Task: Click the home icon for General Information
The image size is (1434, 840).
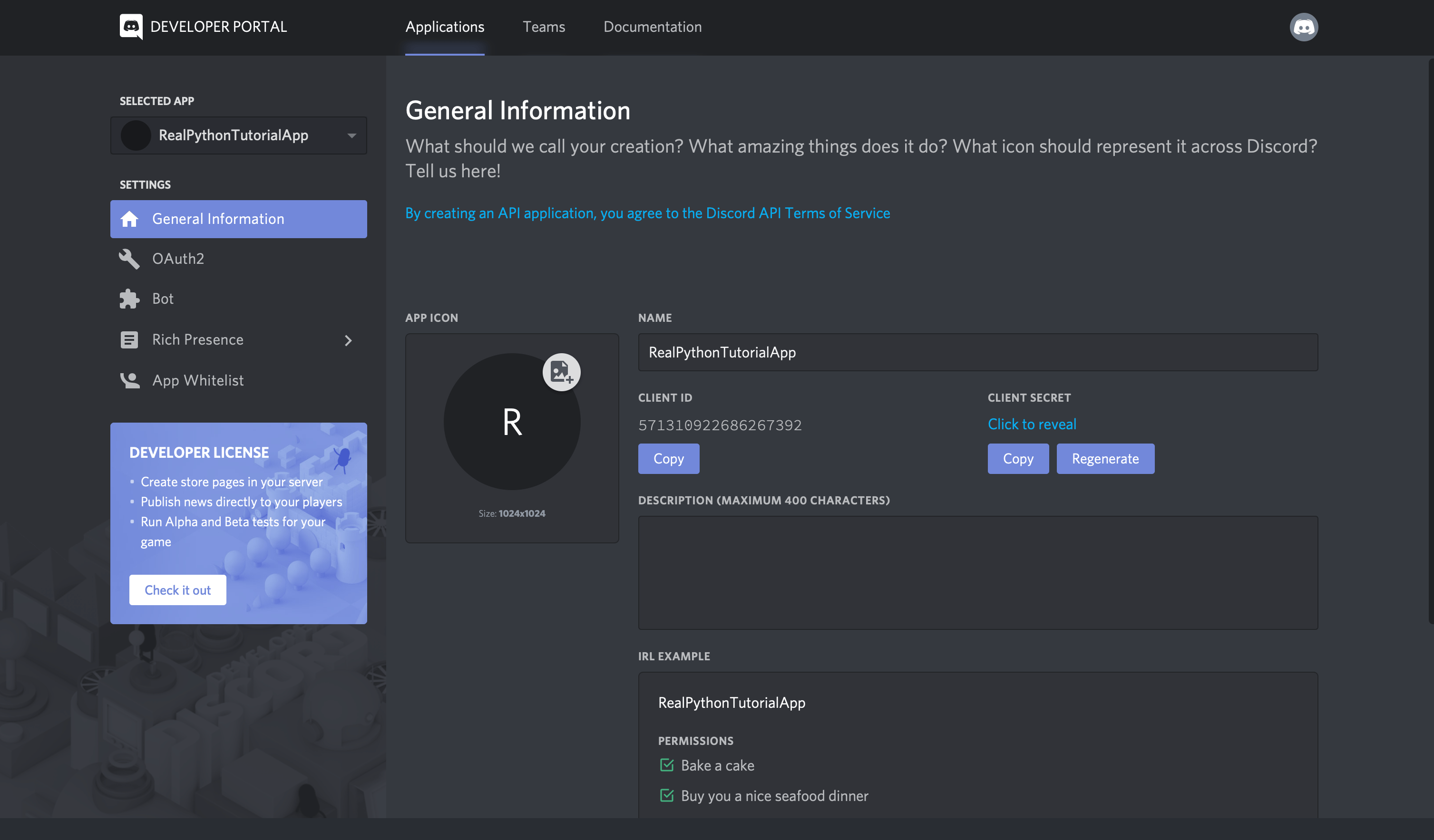Action: (x=129, y=219)
